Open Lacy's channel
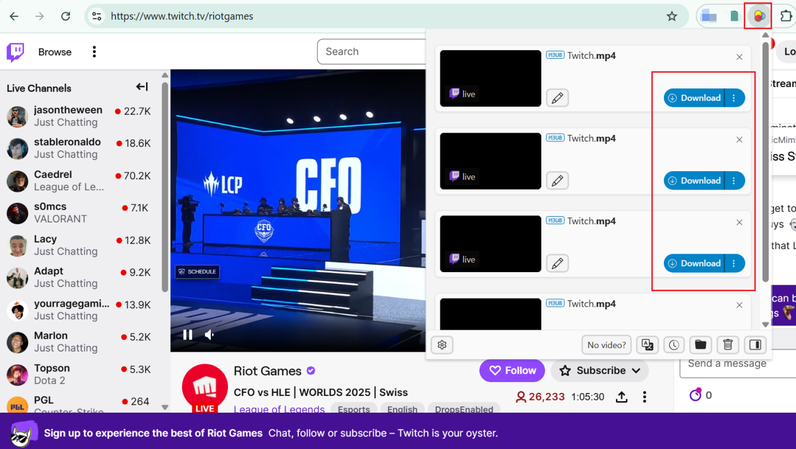The width and height of the screenshot is (796, 449). pyautogui.click(x=80, y=245)
